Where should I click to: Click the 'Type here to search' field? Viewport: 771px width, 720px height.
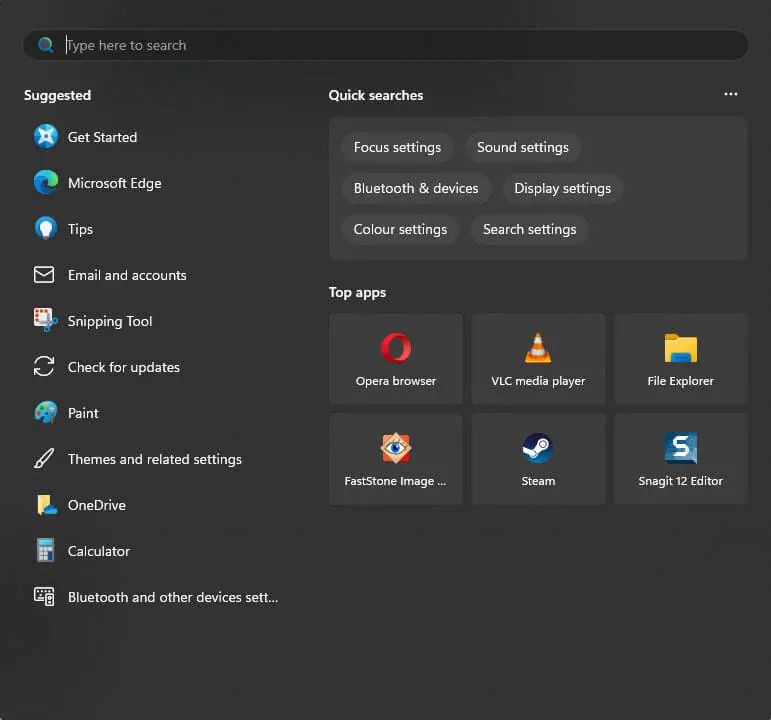point(386,45)
